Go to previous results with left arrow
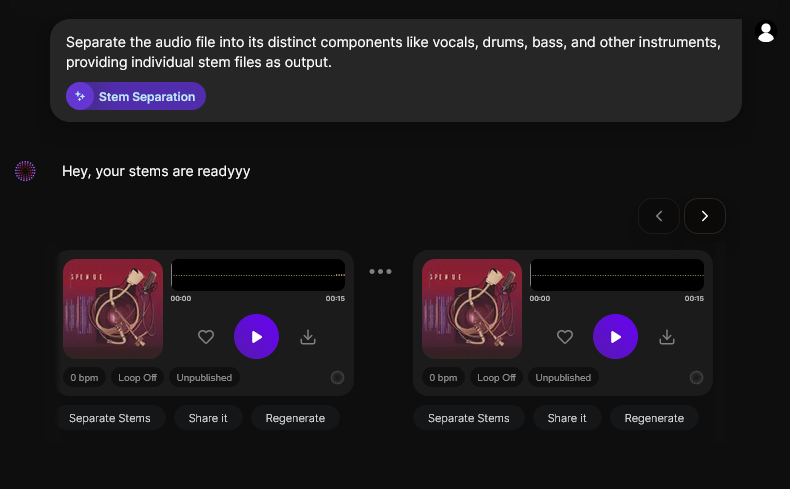This screenshot has height=489, width=790. pyautogui.click(x=659, y=216)
